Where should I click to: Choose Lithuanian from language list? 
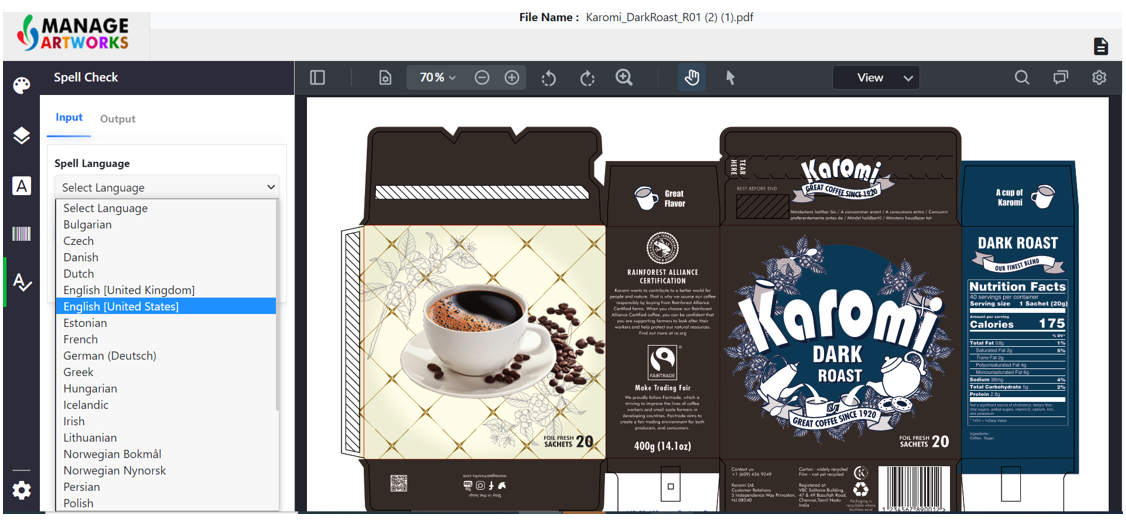click(x=166, y=438)
